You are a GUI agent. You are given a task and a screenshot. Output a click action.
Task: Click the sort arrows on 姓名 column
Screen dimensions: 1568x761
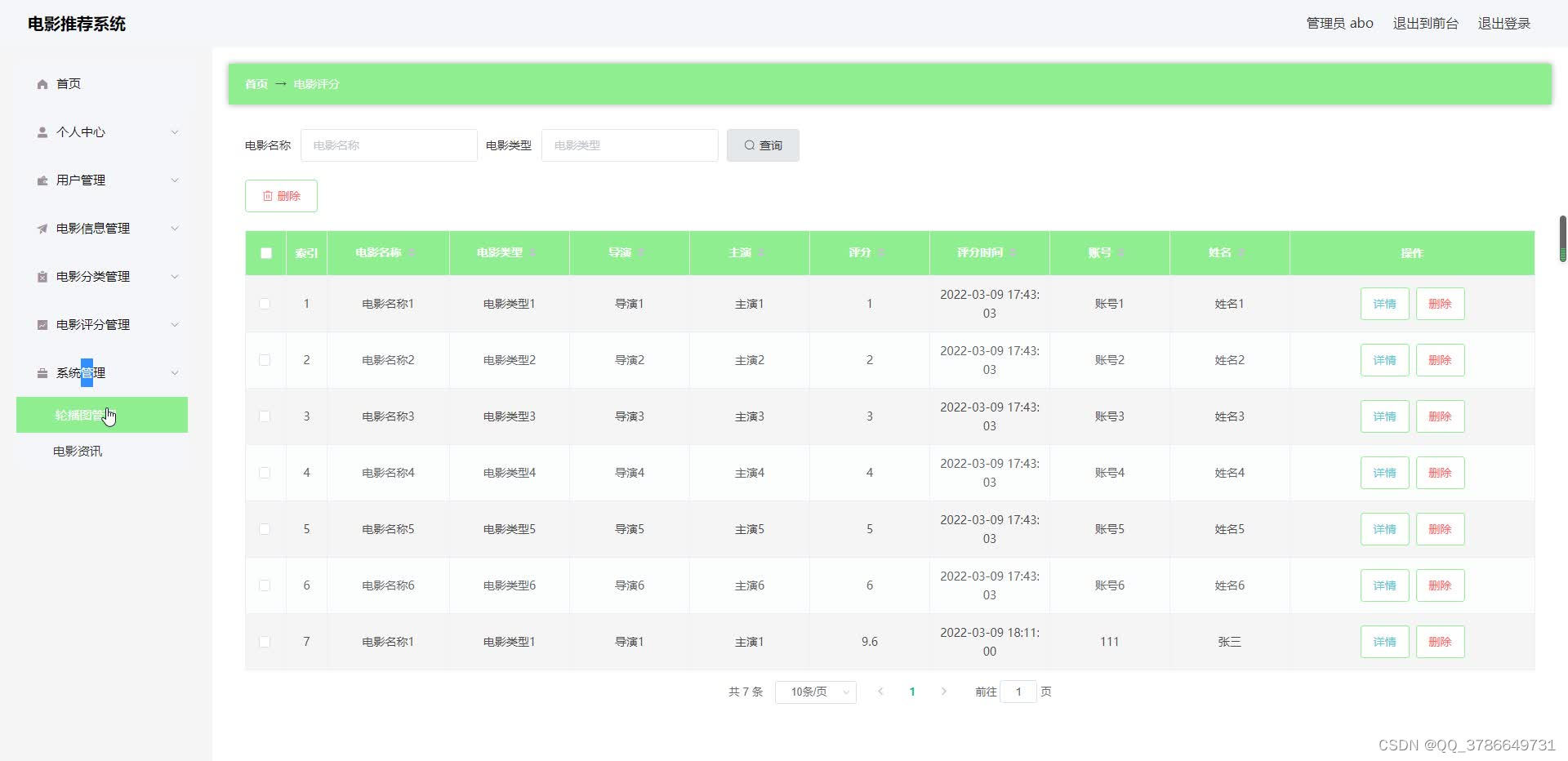point(1241,253)
